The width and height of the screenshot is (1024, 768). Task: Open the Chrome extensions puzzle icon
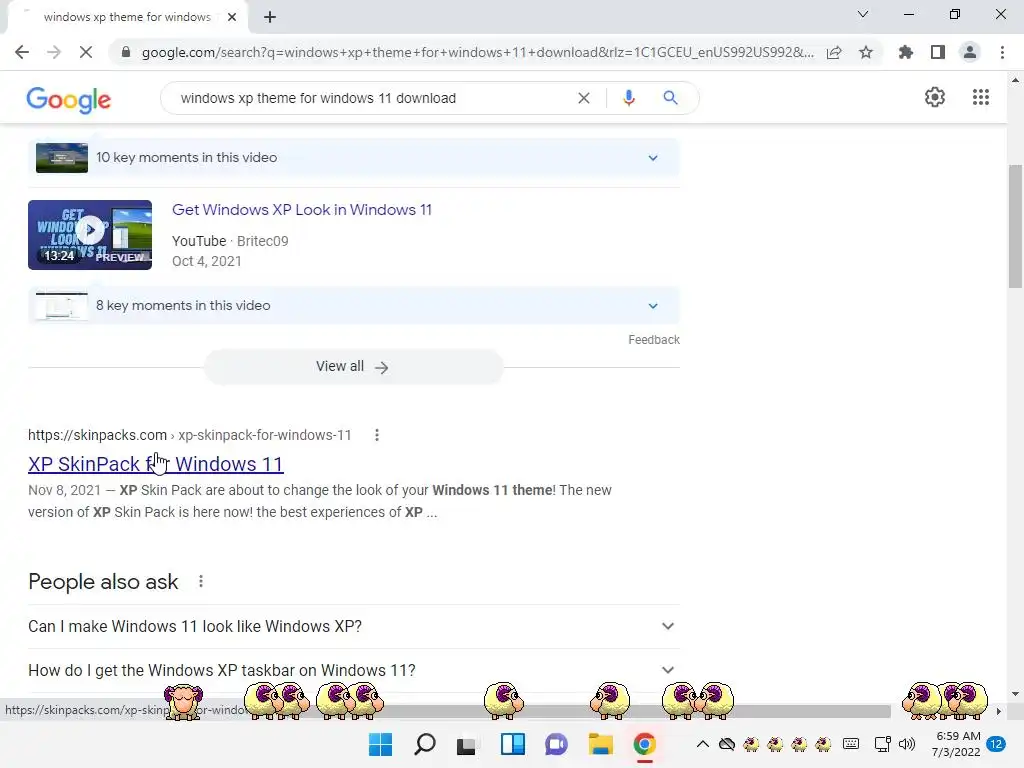point(906,52)
